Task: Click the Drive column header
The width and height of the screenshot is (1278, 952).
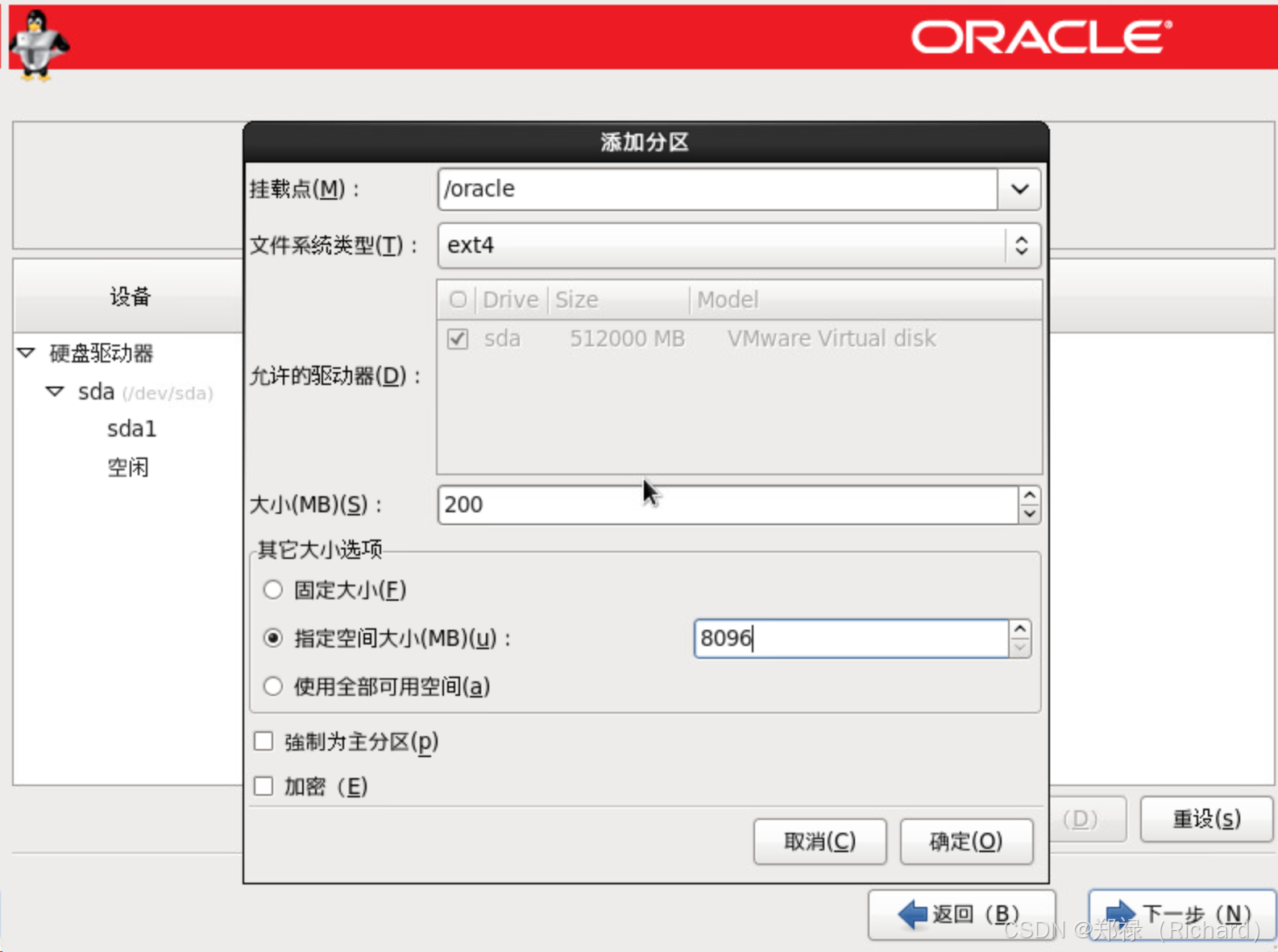Action: coord(511,300)
